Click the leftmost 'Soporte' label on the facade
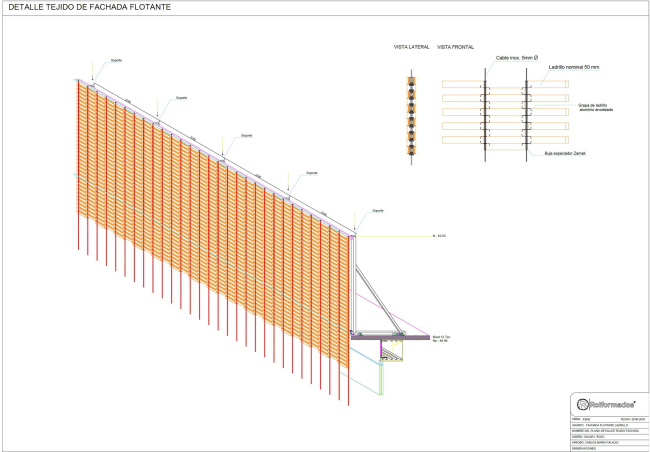 tap(116, 60)
